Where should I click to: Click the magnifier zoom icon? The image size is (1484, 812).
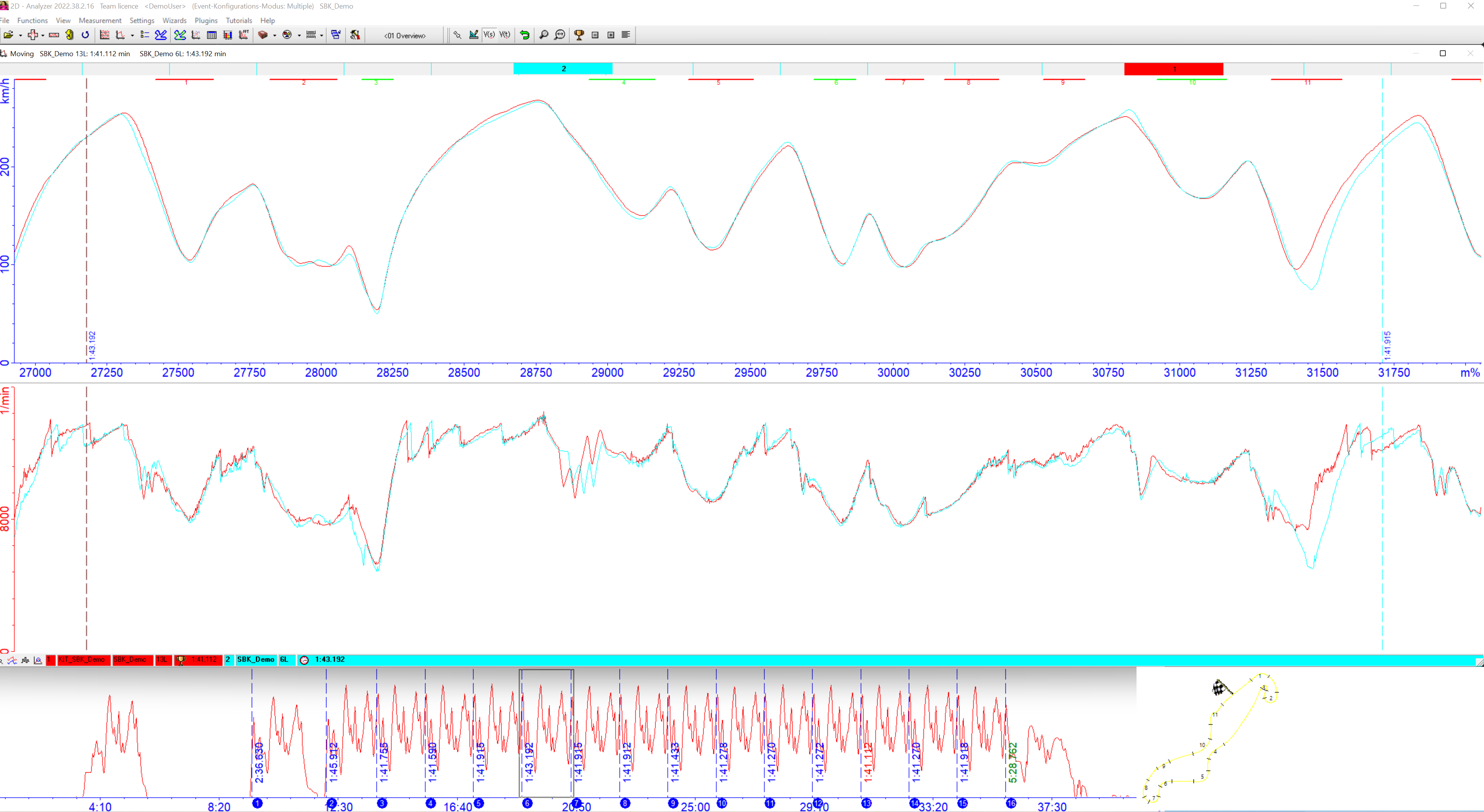[543, 35]
